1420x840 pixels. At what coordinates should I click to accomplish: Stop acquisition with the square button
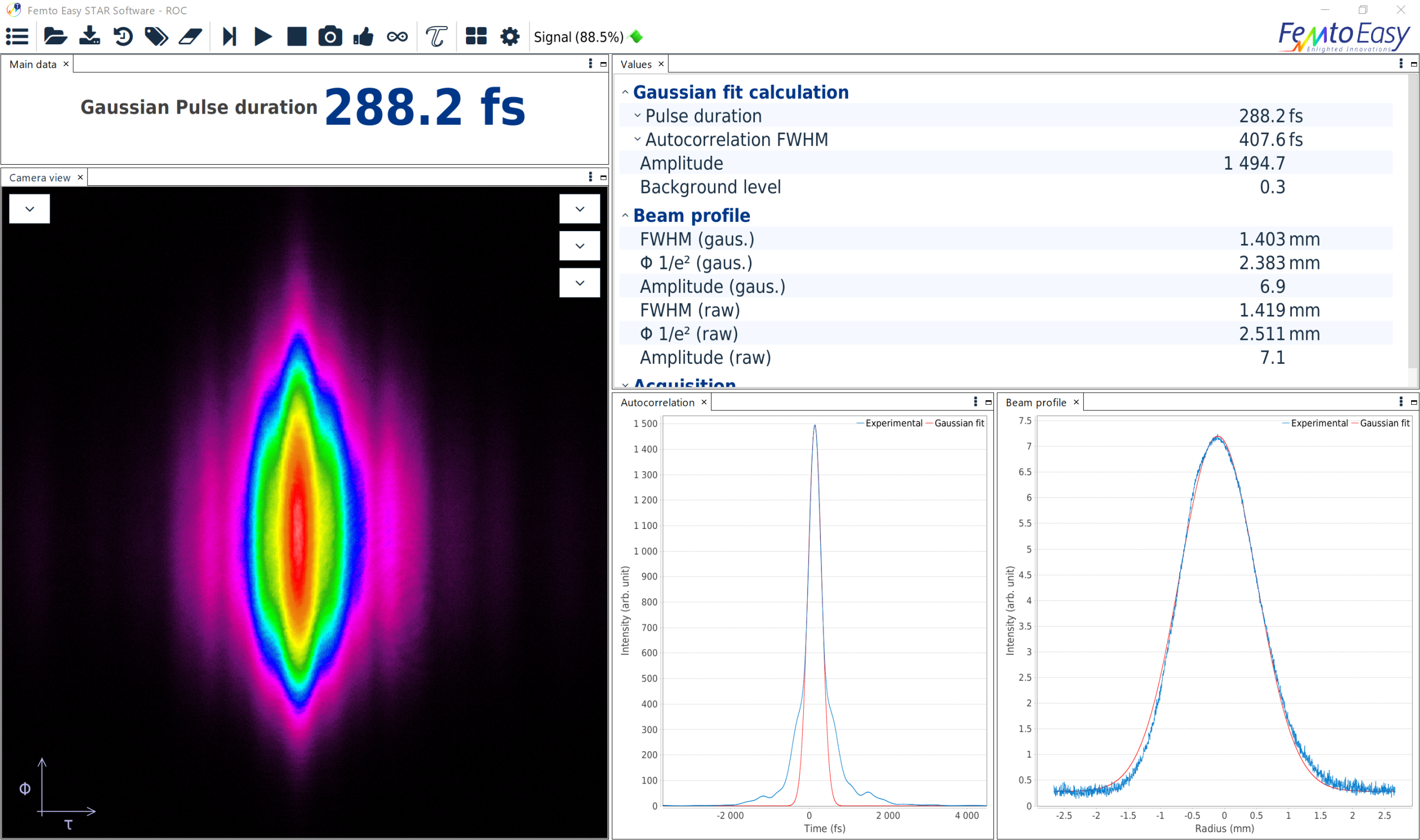(297, 37)
